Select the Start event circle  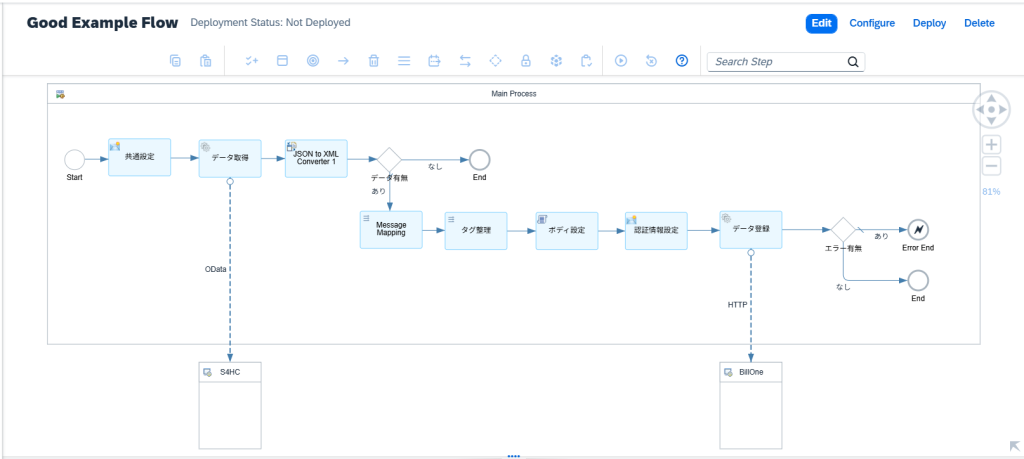pos(74,159)
